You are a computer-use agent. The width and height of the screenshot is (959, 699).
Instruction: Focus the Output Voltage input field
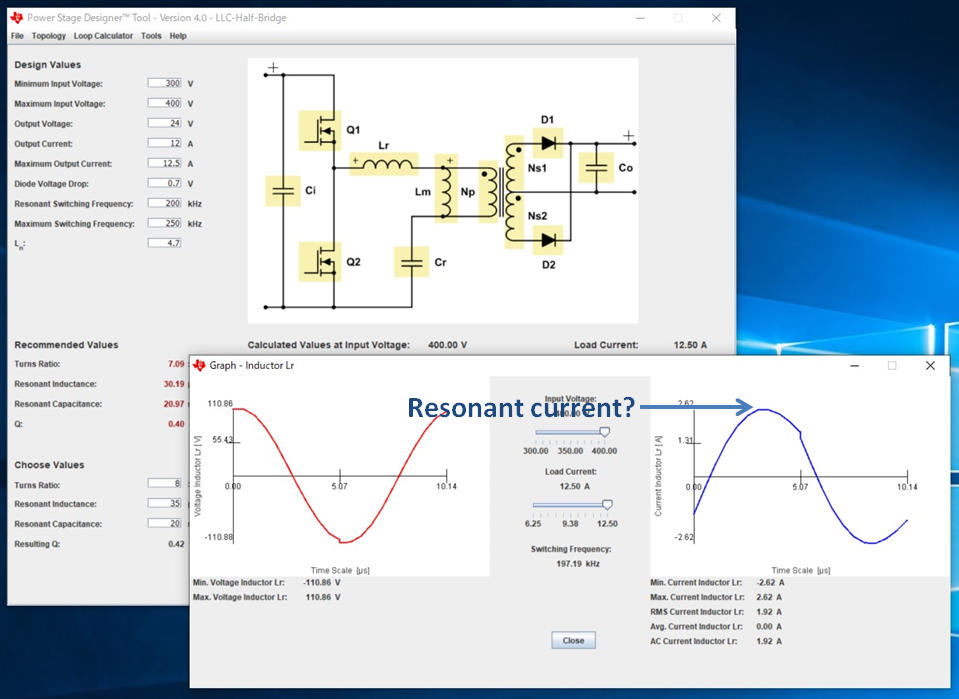pyautogui.click(x=165, y=123)
